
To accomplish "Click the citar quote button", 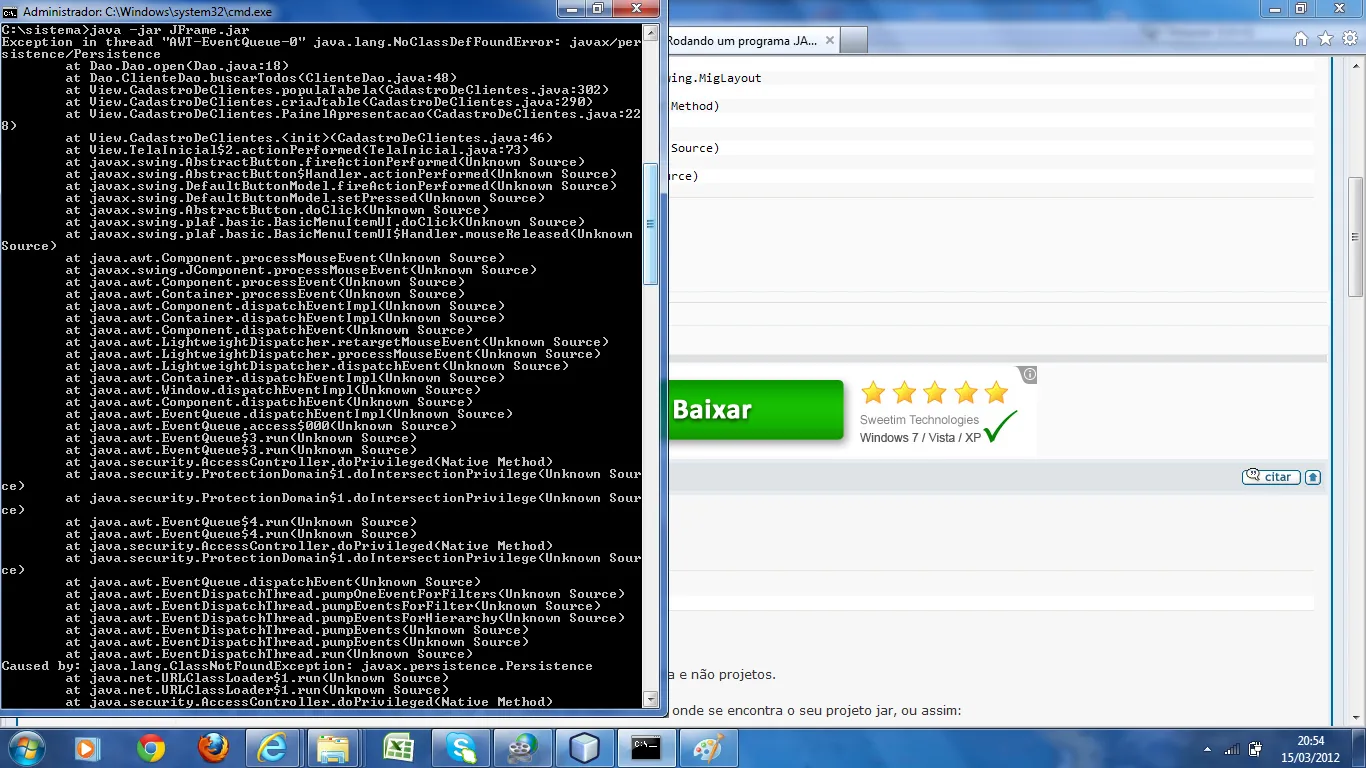I will pos(1271,477).
